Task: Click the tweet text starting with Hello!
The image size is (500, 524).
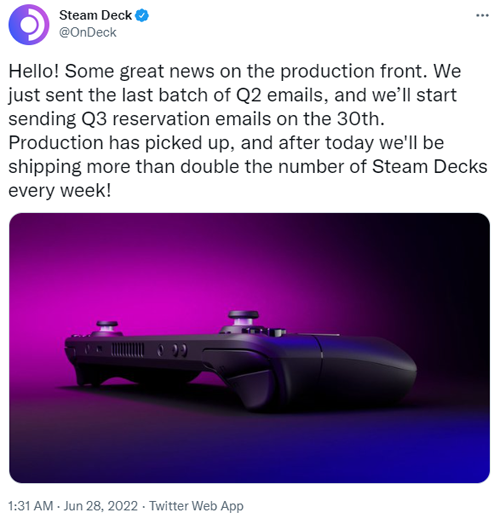Action: 248,131
